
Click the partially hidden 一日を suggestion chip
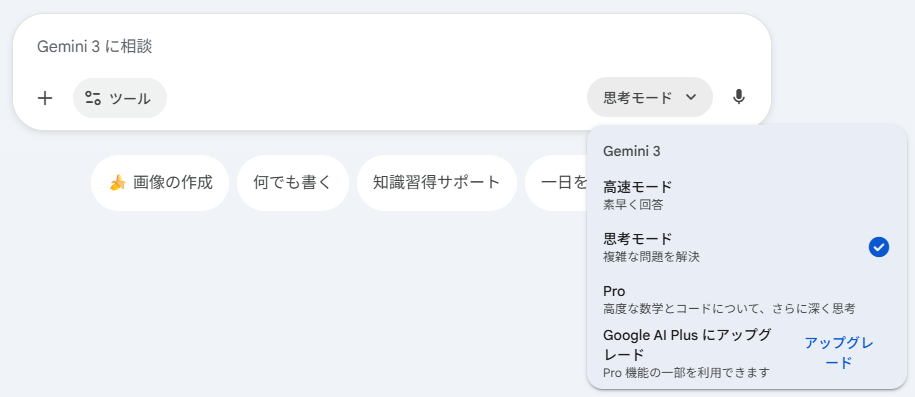pos(556,183)
